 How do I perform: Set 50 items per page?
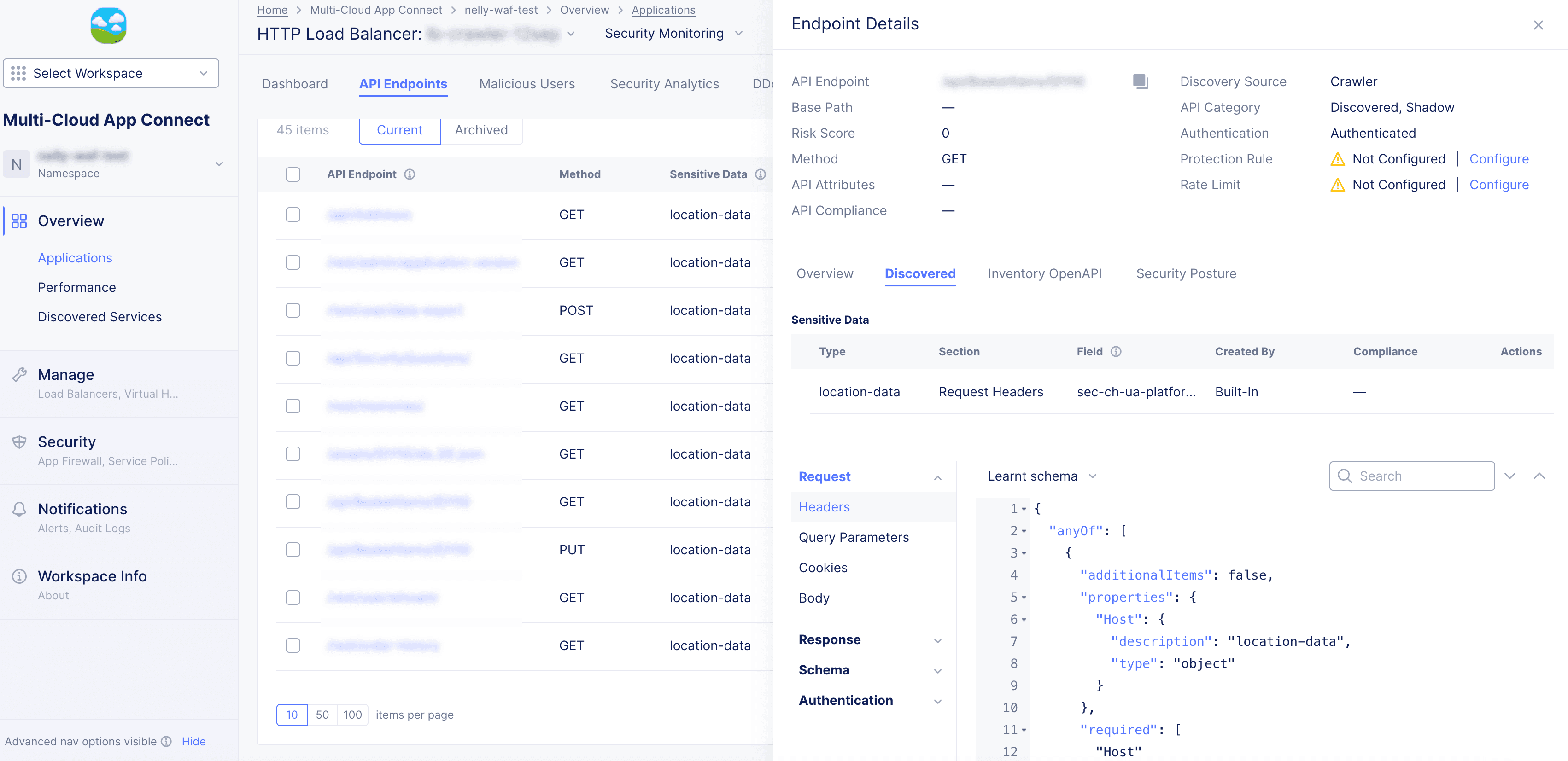[x=322, y=714]
